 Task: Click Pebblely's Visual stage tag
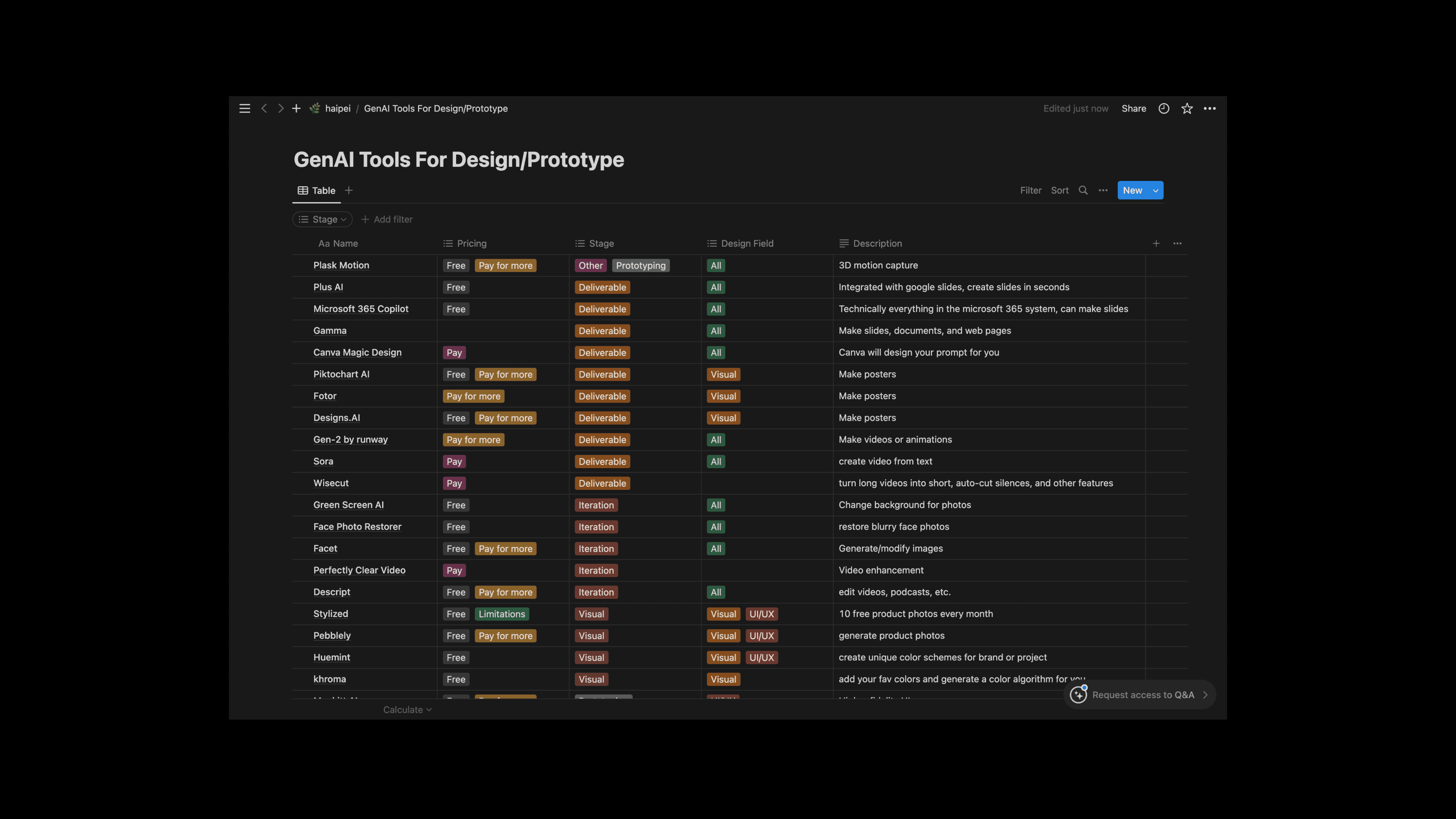tap(591, 636)
